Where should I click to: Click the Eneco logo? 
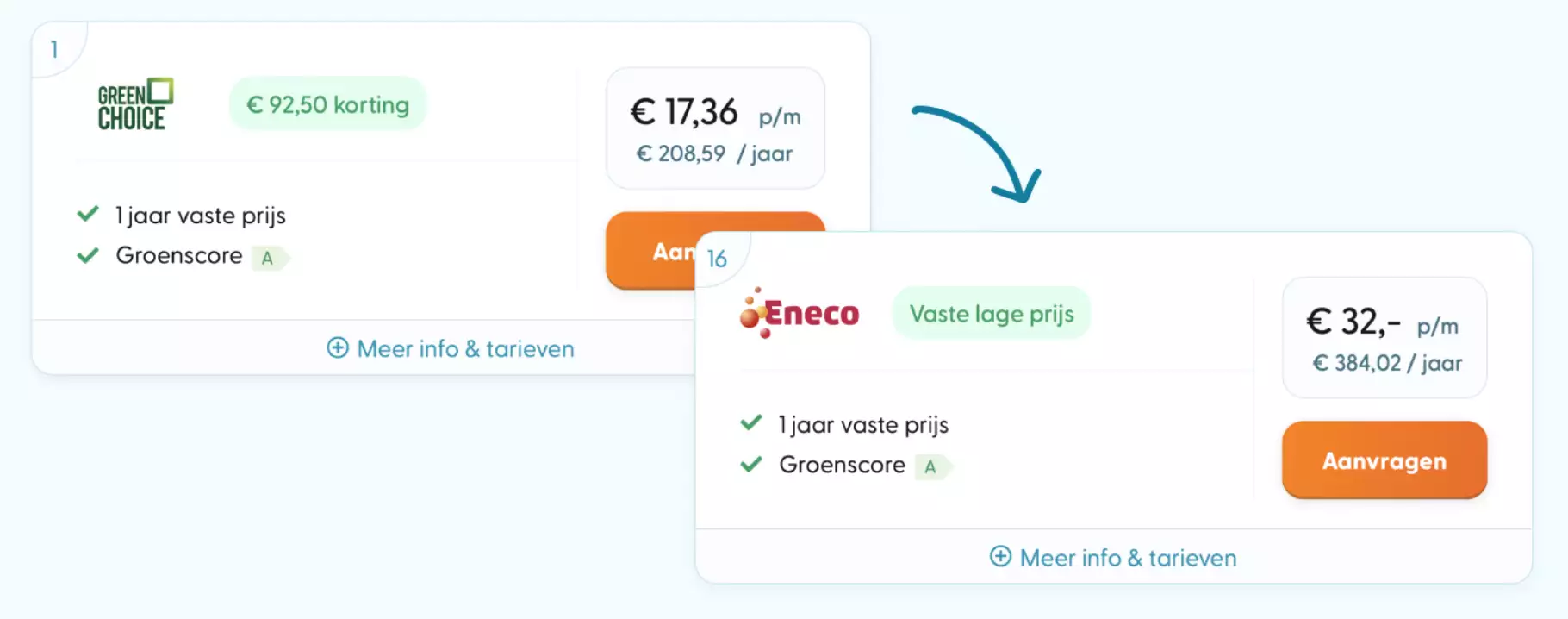tap(800, 313)
